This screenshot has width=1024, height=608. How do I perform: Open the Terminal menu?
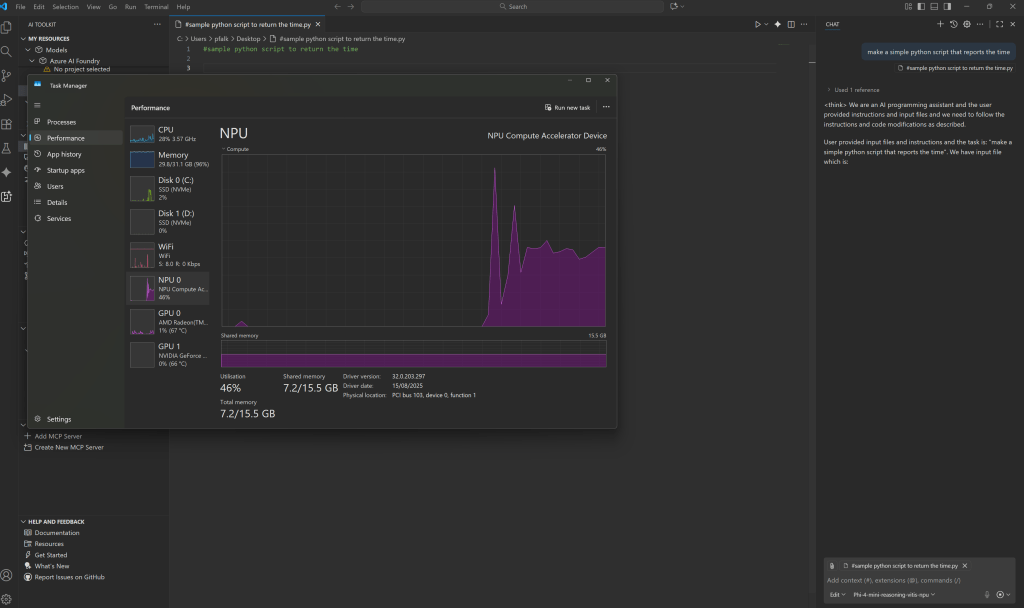tap(155, 6)
